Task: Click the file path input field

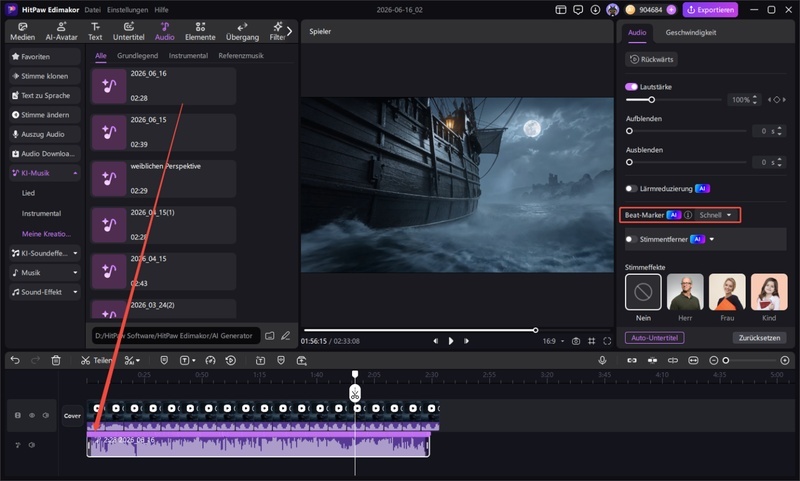Action: [x=176, y=335]
